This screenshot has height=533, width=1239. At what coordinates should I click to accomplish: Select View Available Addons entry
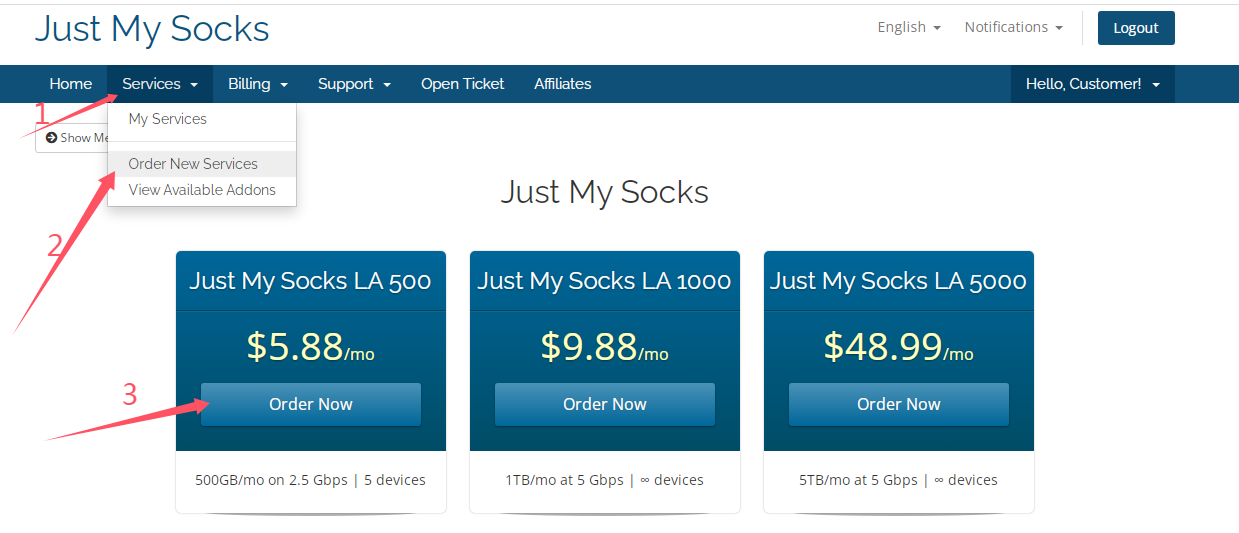point(202,190)
